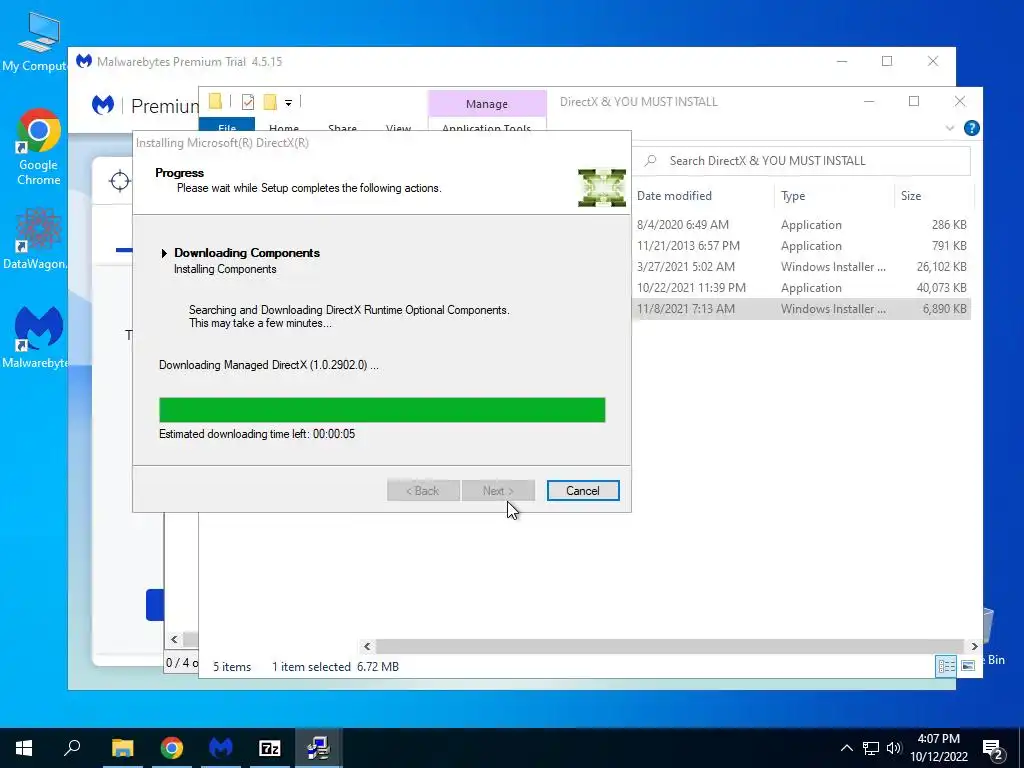
Task: Open the Malwarebytes desktop shortcut
Action: coord(38,337)
